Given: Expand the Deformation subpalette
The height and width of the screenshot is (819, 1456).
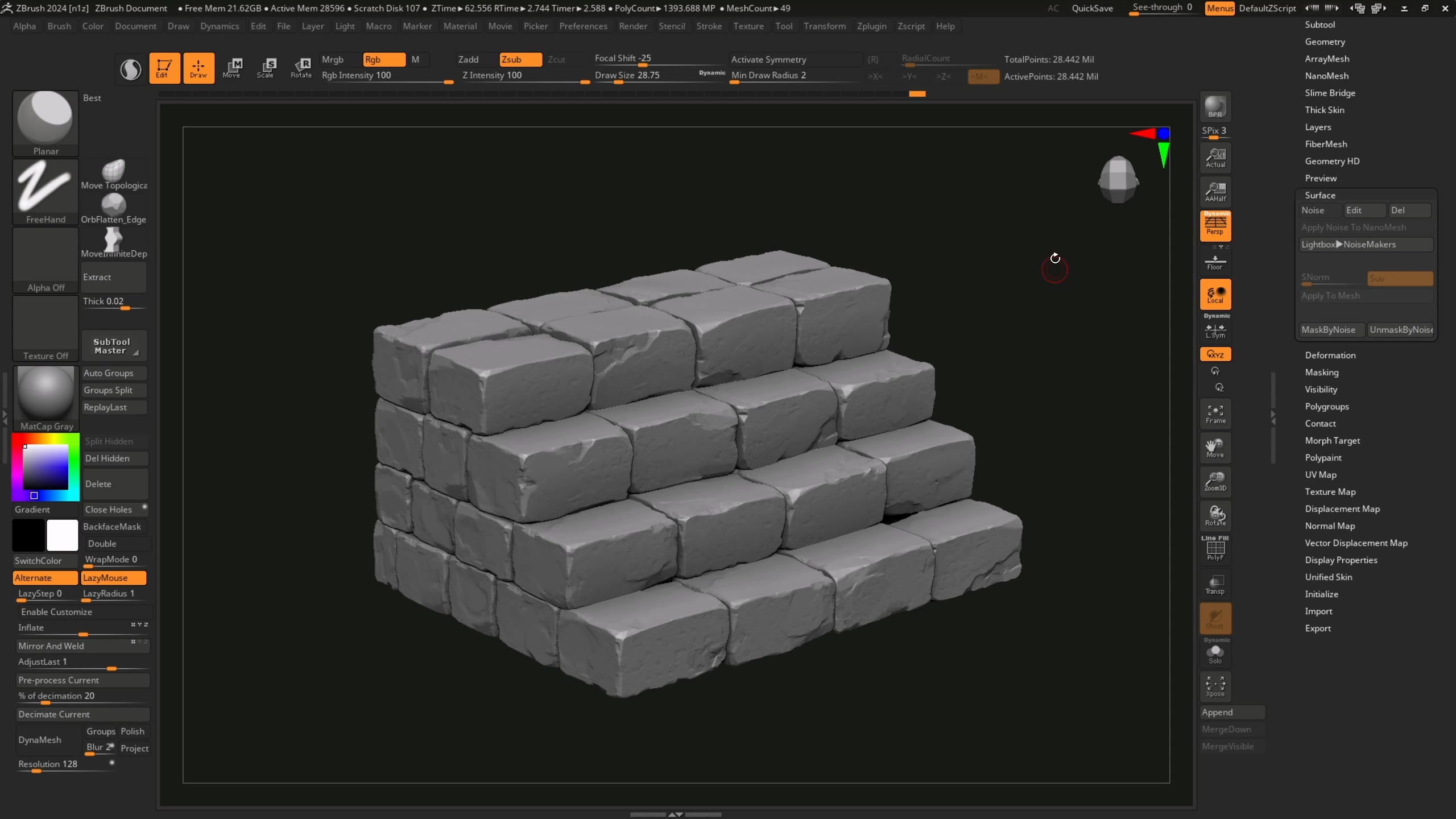Looking at the screenshot, I should coord(1330,355).
